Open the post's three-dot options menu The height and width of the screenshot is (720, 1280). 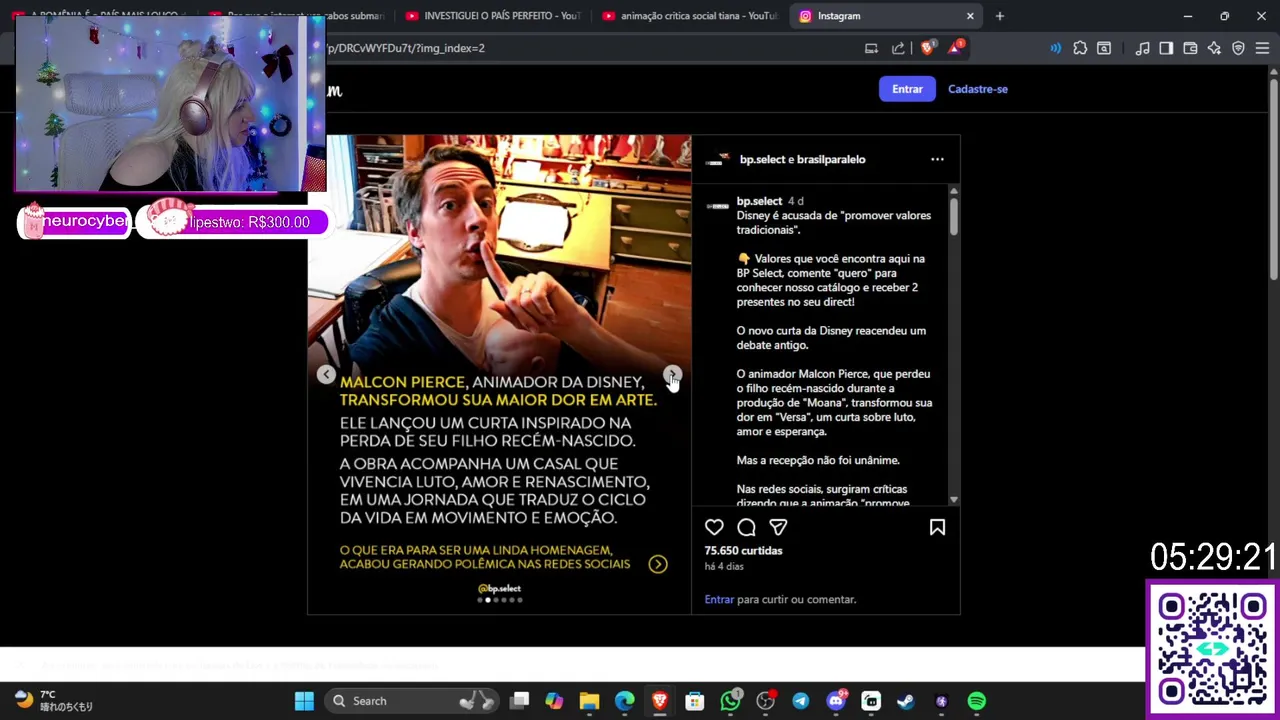click(x=937, y=159)
